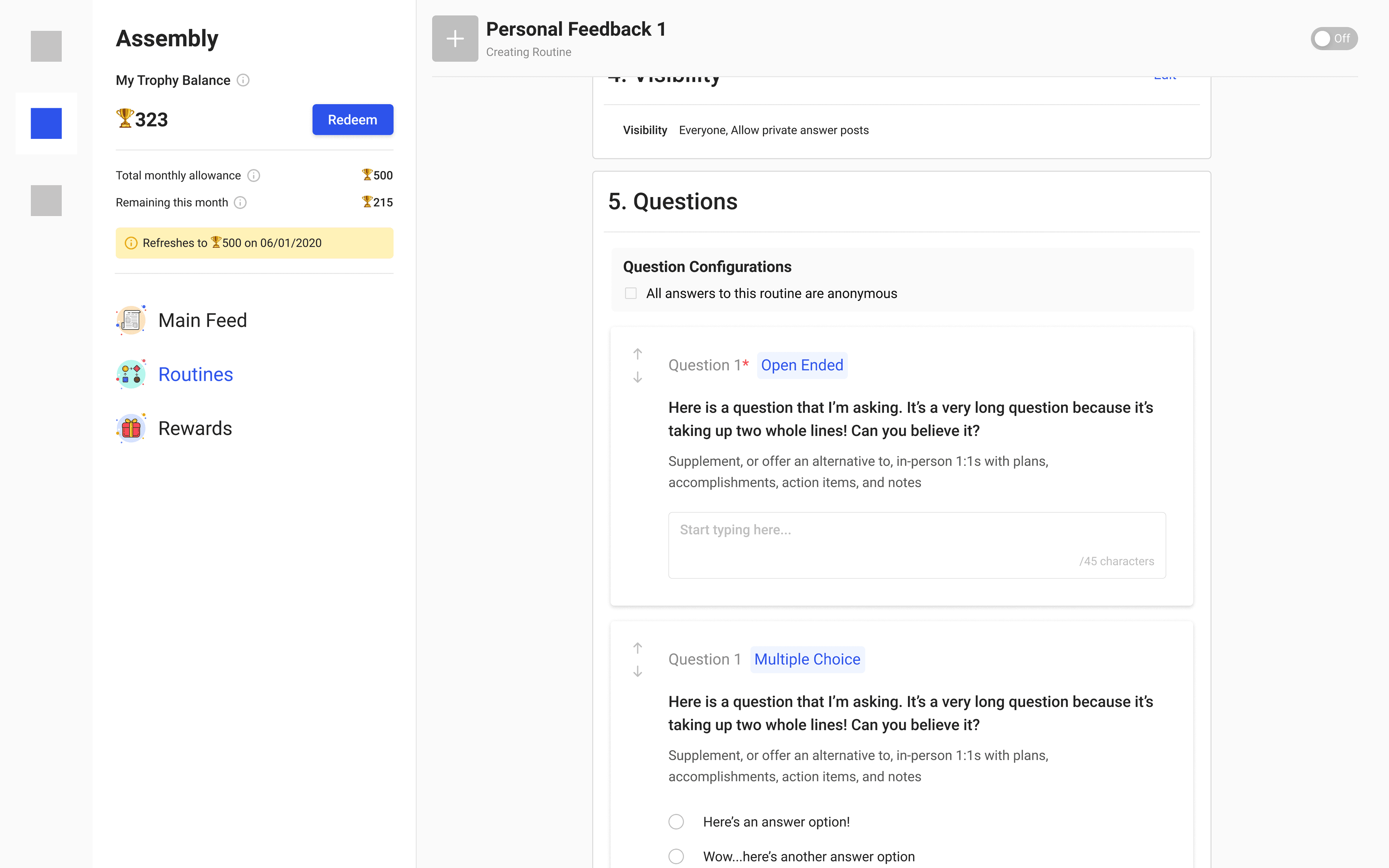This screenshot has width=1389, height=868.
Task: Open the Multiple Choice question type selector
Action: tap(807, 659)
